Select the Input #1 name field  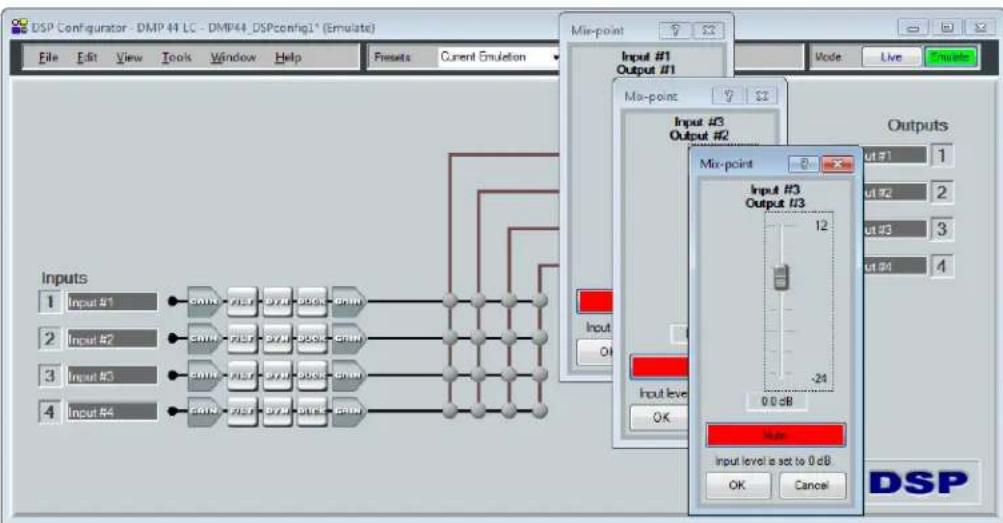pyautogui.click(x=112, y=302)
